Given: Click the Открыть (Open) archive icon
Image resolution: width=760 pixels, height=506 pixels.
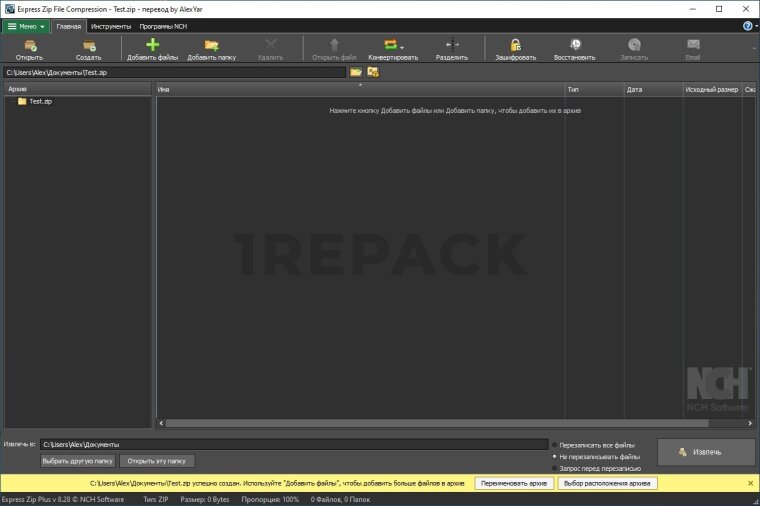Looking at the screenshot, I should [x=29, y=45].
